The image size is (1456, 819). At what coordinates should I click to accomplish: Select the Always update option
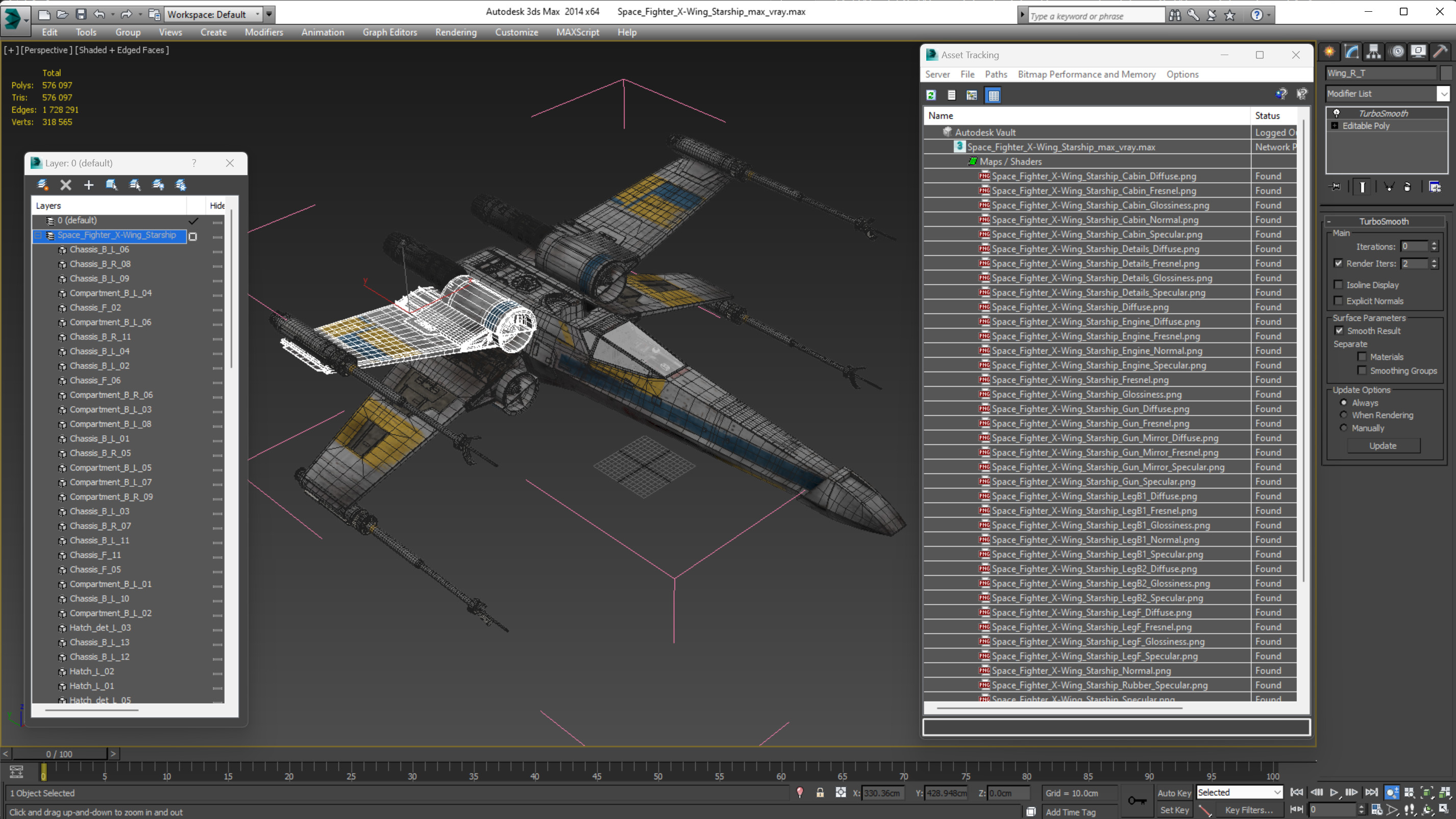click(x=1344, y=403)
